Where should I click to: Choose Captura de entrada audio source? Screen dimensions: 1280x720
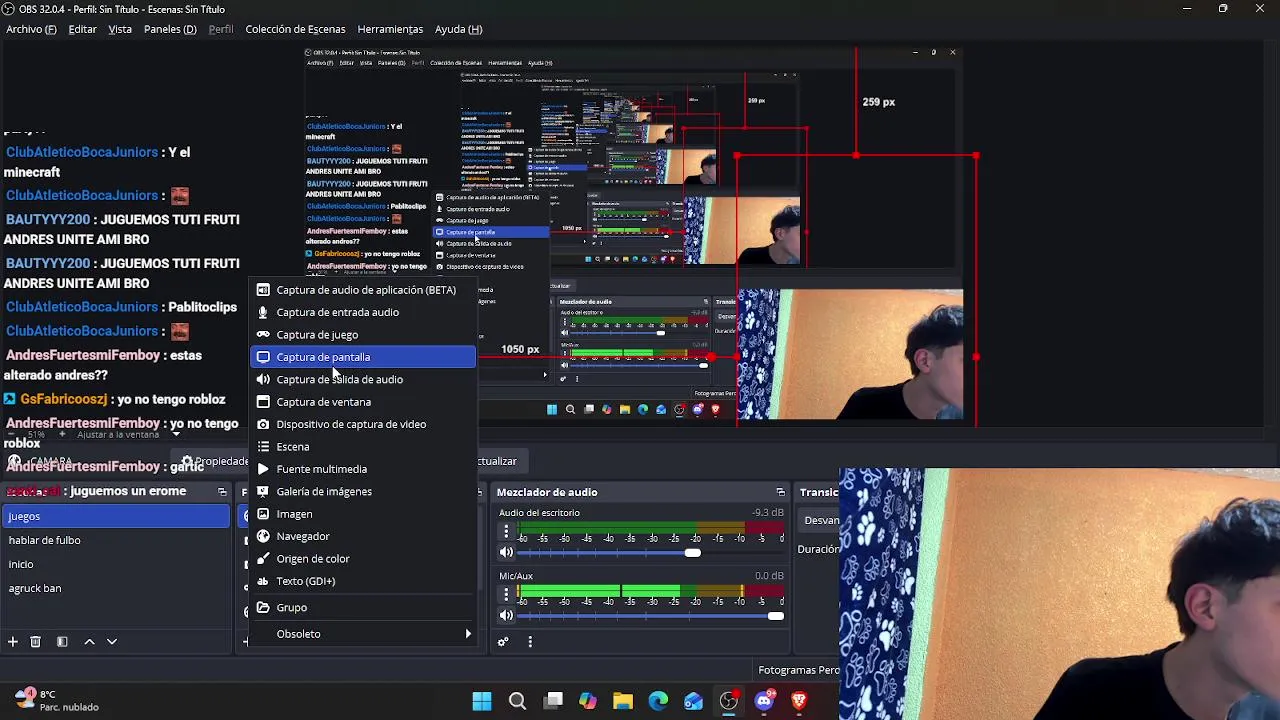363,312
